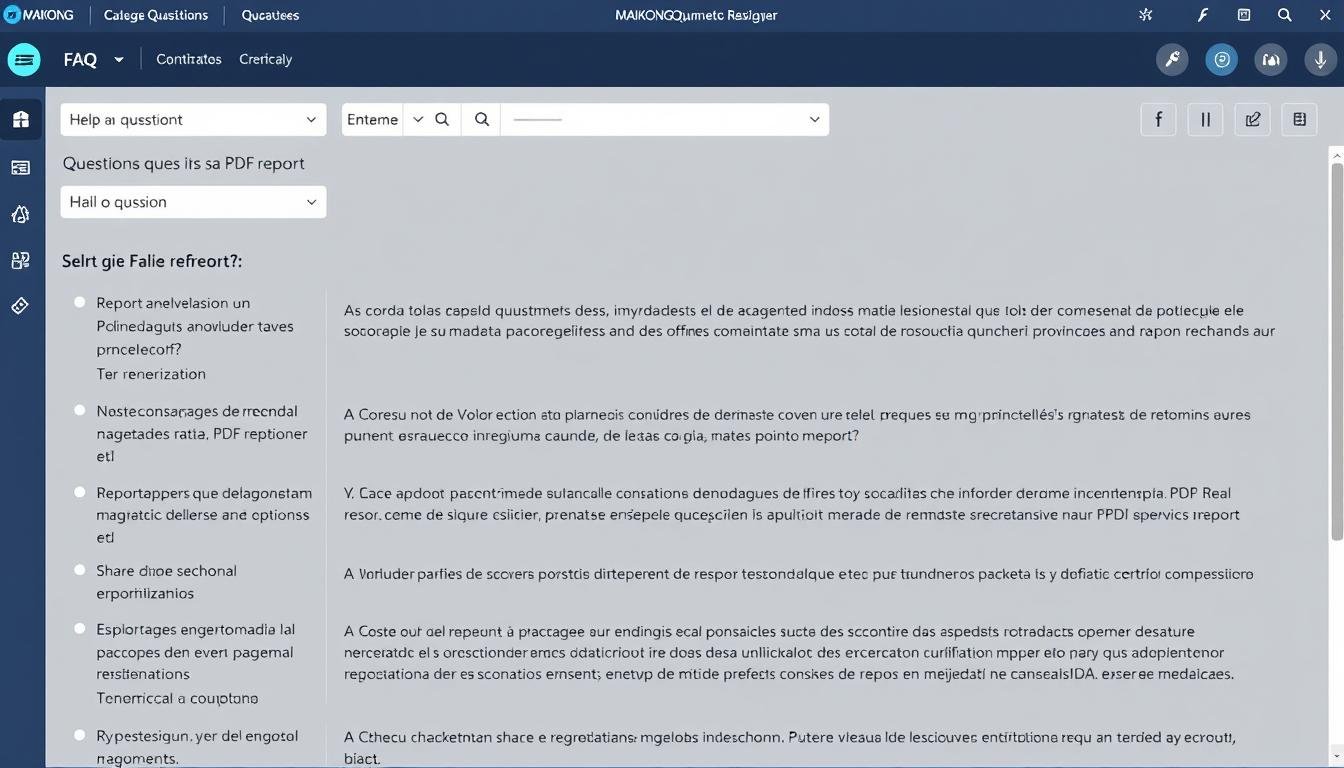Open the 'Calege Quasitions' menu

156,15
